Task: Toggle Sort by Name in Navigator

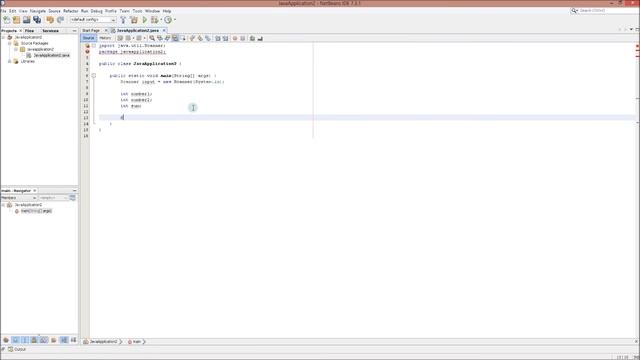Action: [64, 340]
